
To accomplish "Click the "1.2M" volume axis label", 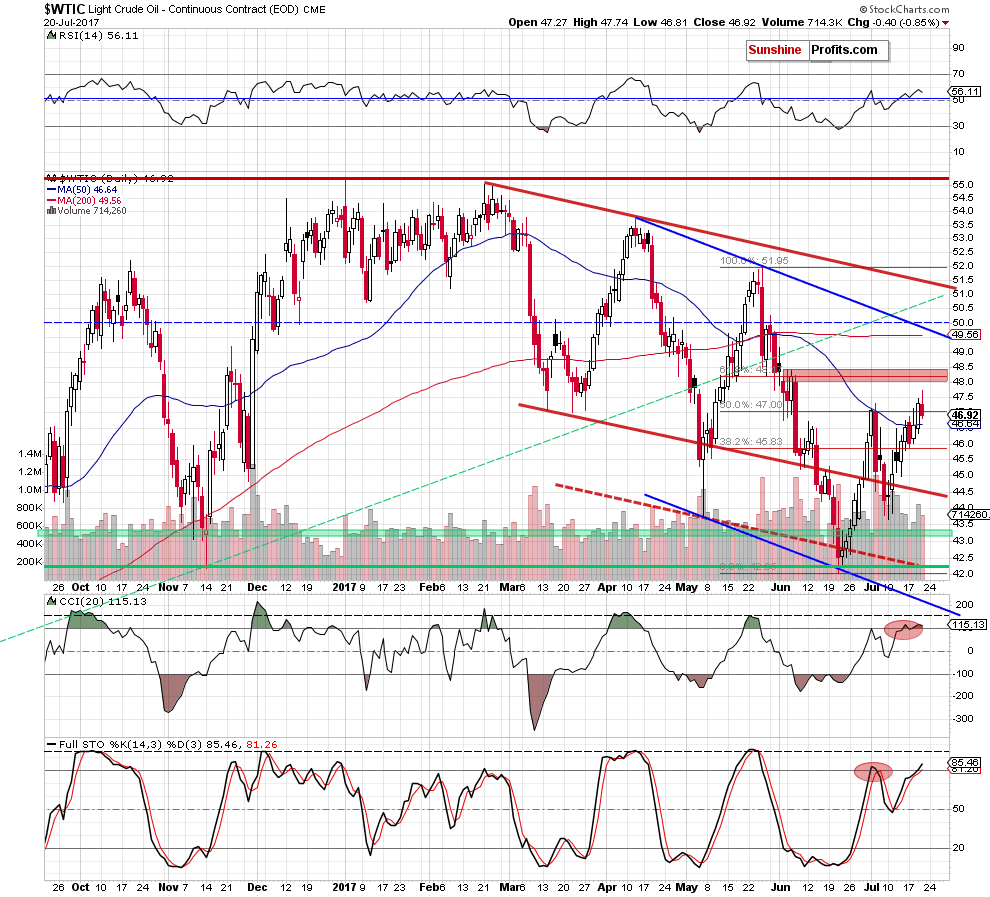I will coord(30,472).
